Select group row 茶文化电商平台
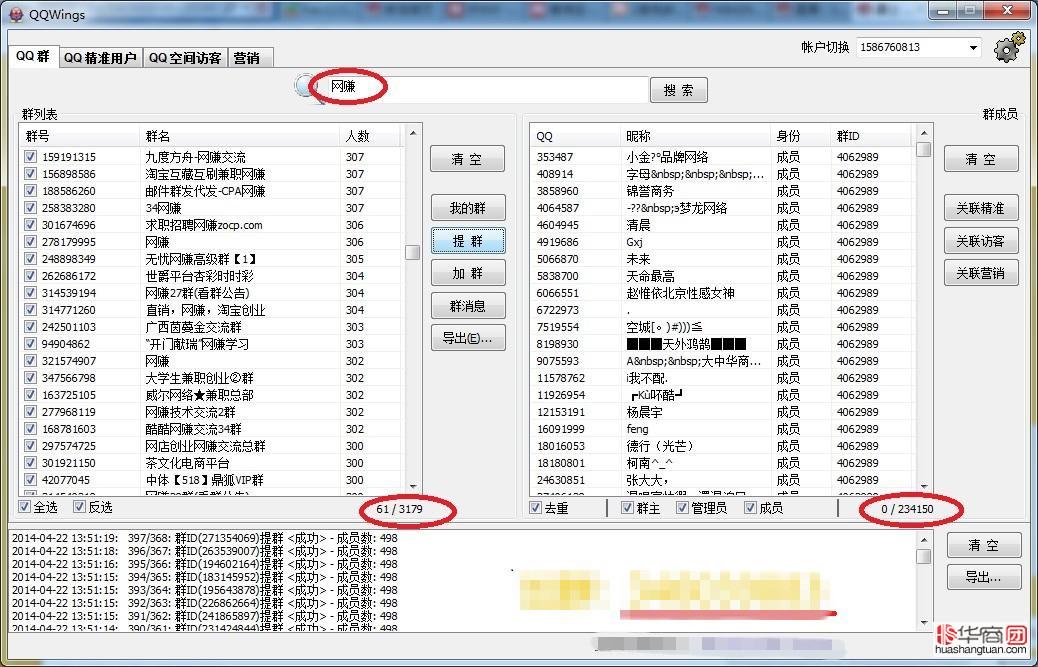Screen dimensions: 1038x667 coord(211,463)
